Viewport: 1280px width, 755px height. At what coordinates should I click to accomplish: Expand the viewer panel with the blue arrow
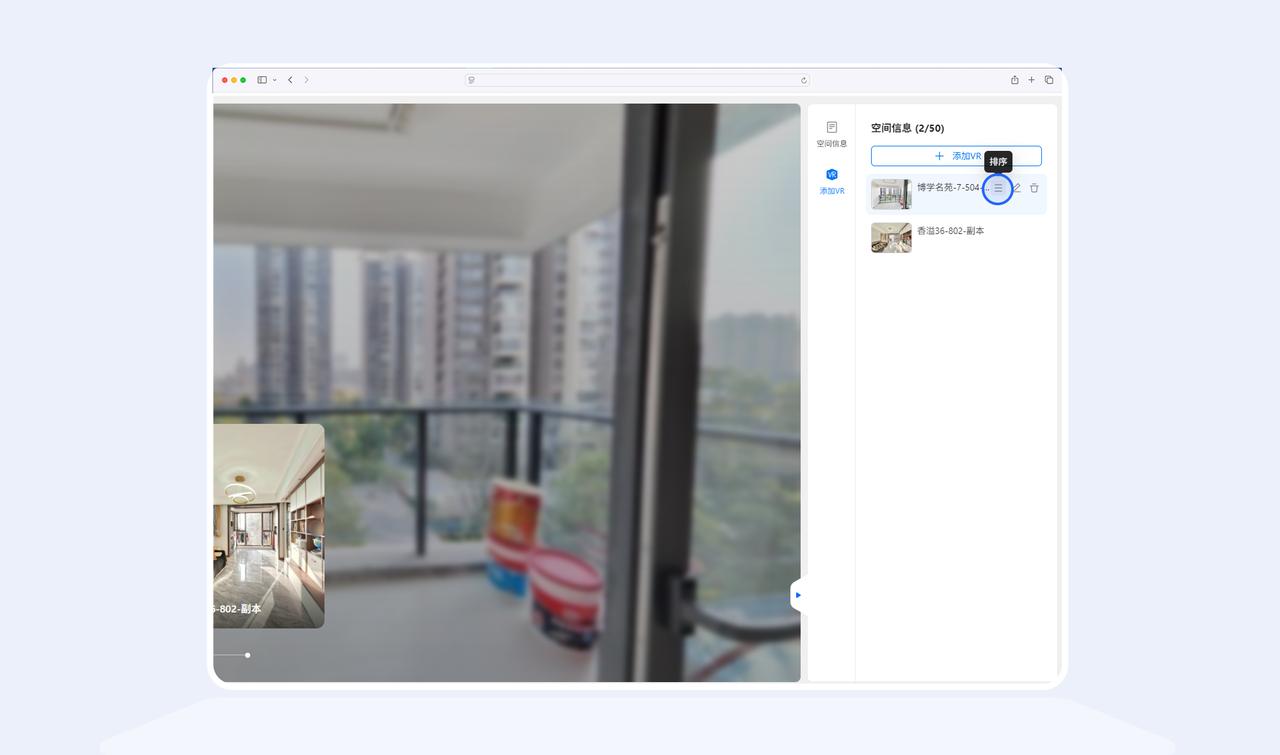797,594
